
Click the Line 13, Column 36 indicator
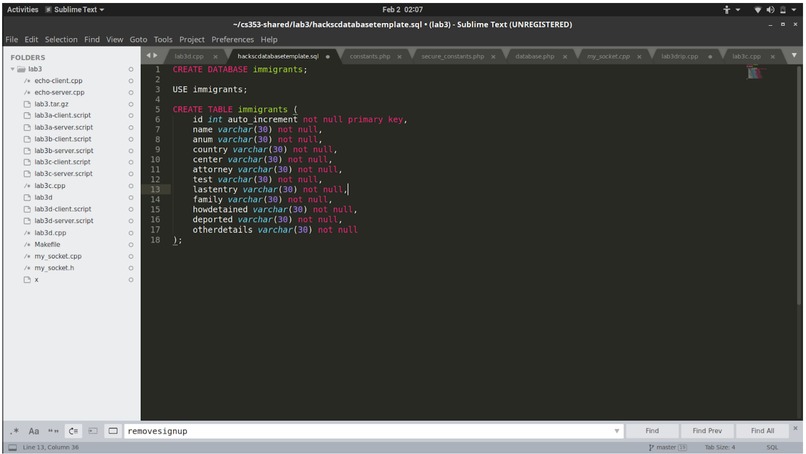point(50,447)
